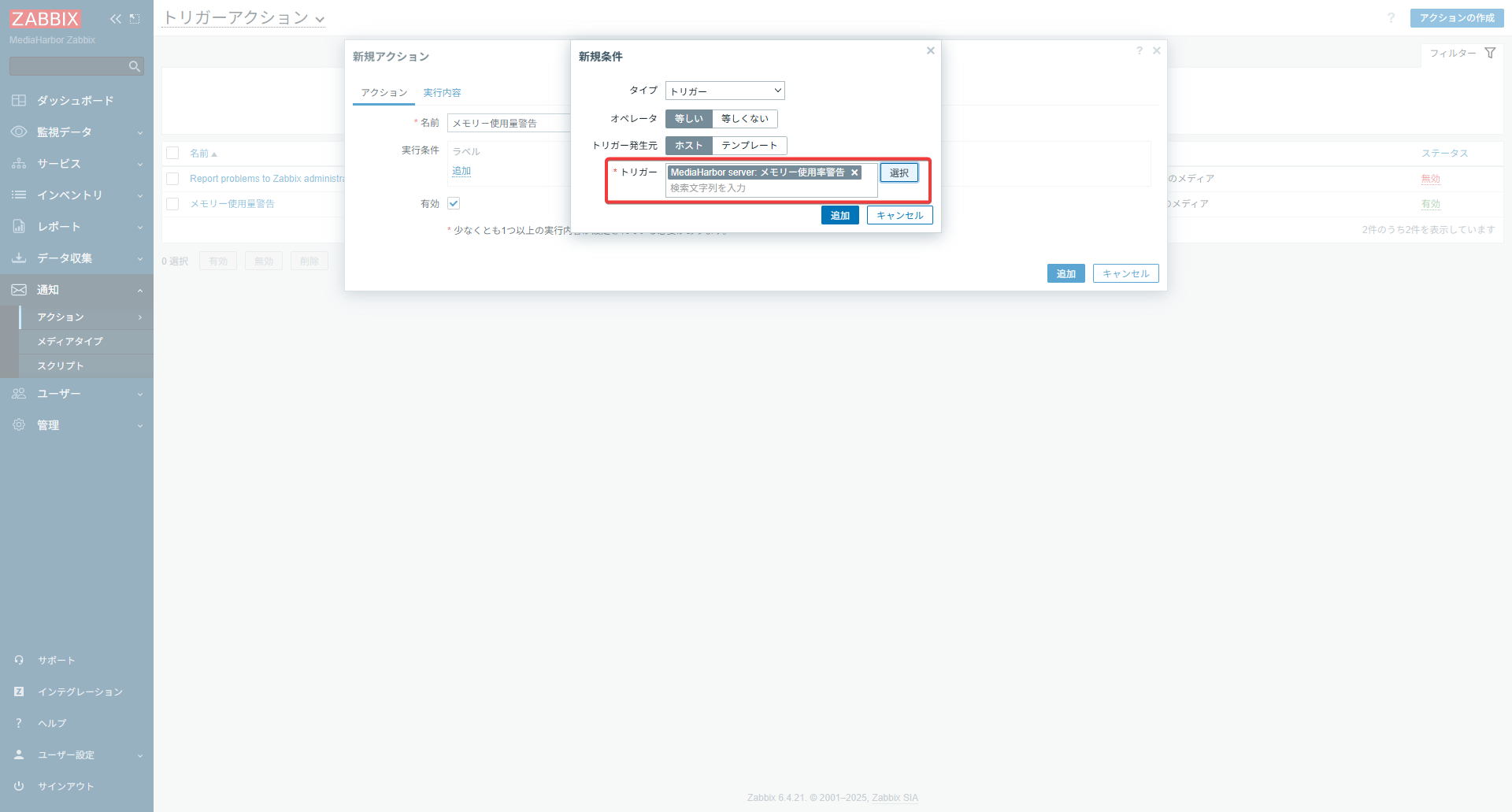
Task: Remove the MediaHarbor server trigger tag
Action: pos(854,172)
